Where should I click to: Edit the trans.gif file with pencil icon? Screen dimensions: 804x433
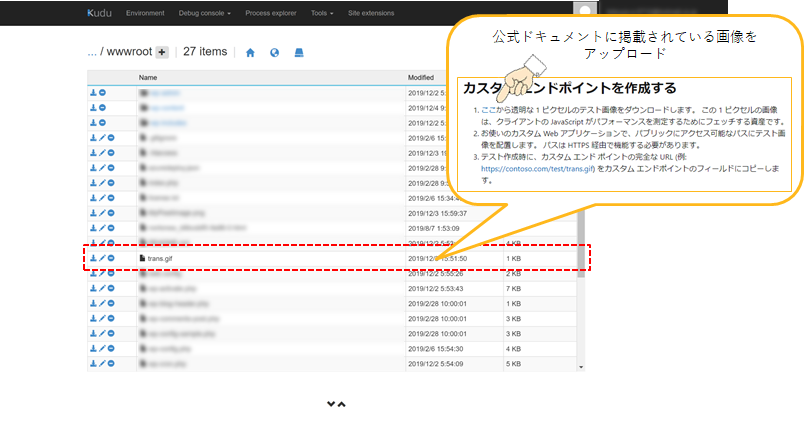[x=102, y=258]
